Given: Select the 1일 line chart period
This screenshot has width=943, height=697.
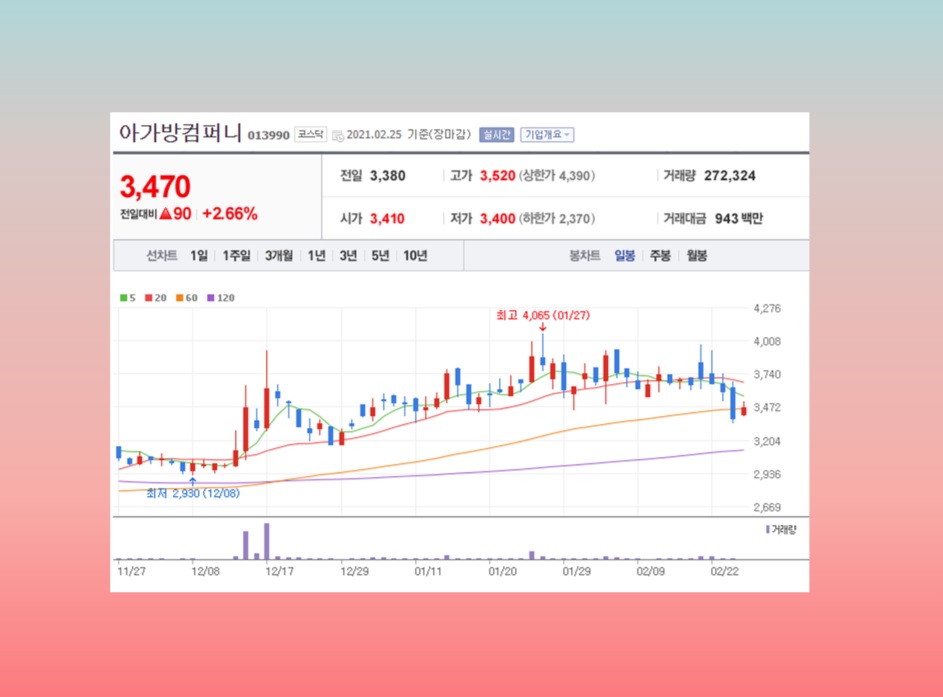Looking at the screenshot, I should tap(198, 256).
